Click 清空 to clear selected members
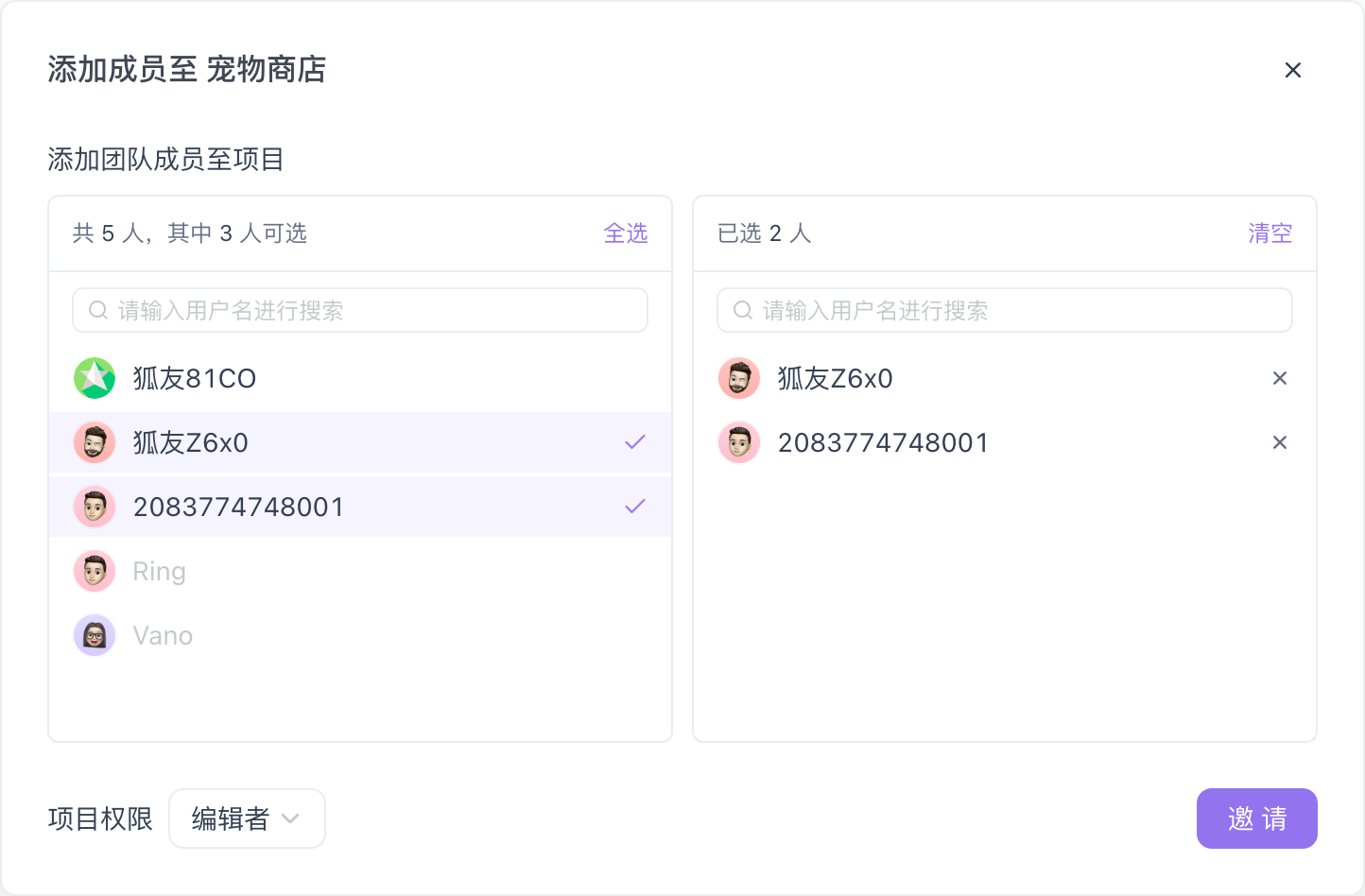The width and height of the screenshot is (1365, 896). point(1270,233)
